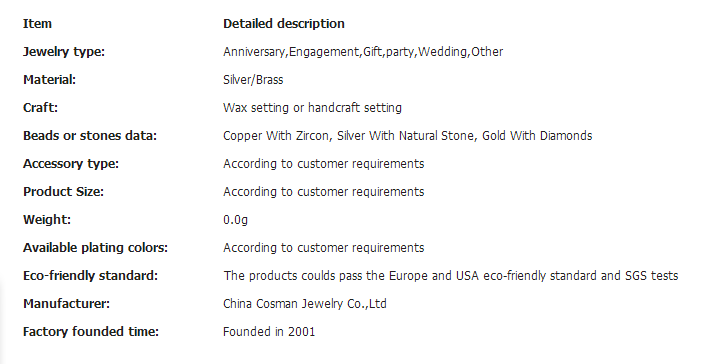Click the 'Available plating colors:' label

pos(95,248)
